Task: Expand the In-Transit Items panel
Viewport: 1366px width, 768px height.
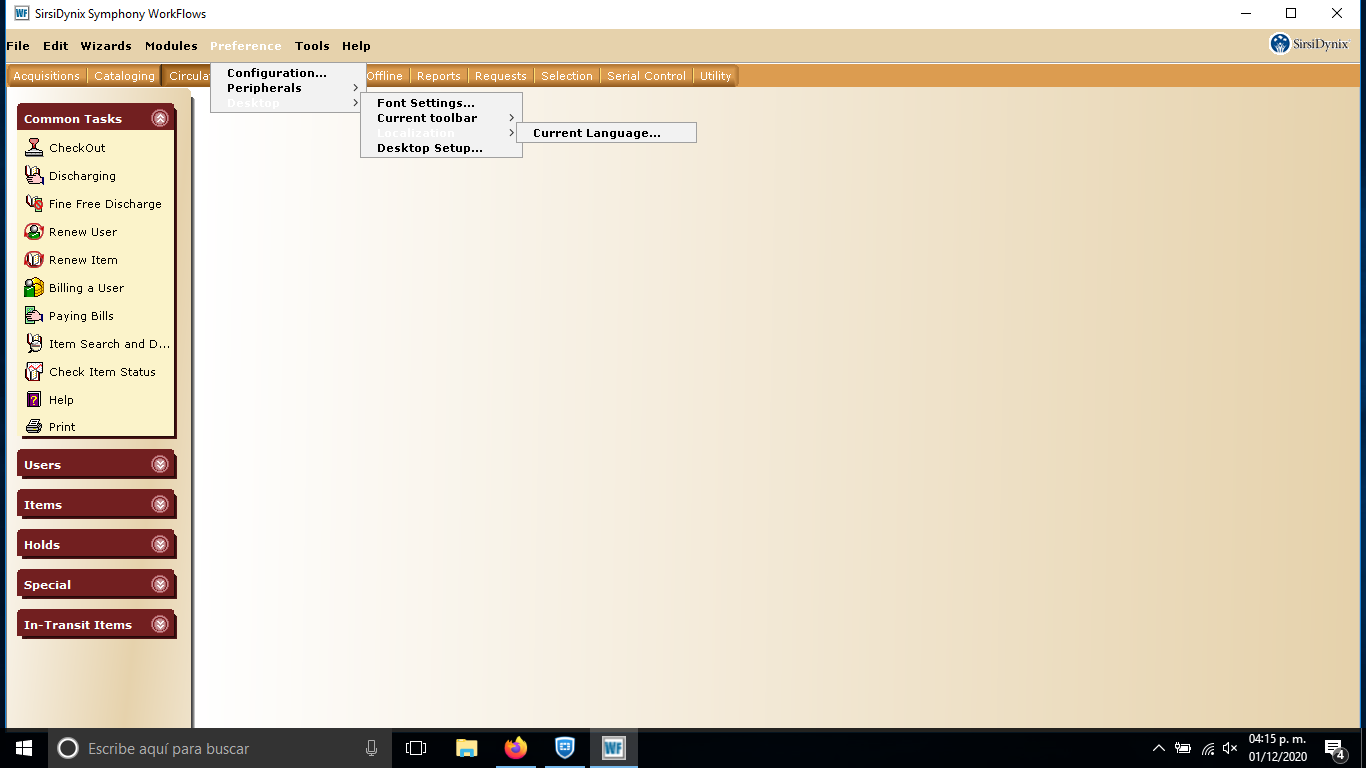Action: coord(160,625)
